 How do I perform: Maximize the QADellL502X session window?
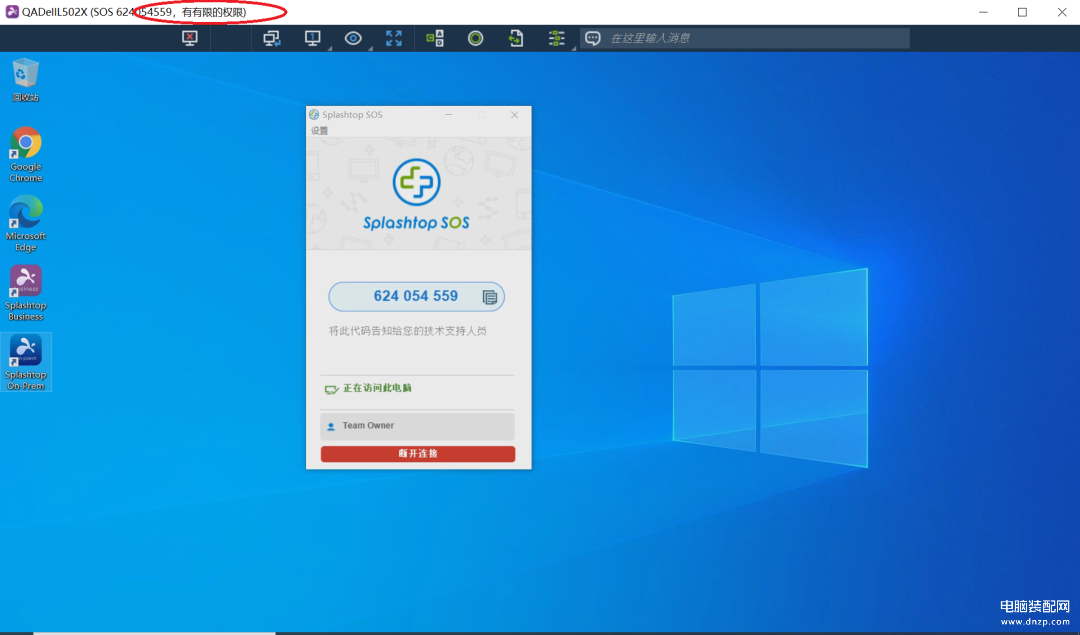pyautogui.click(x=1022, y=12)
